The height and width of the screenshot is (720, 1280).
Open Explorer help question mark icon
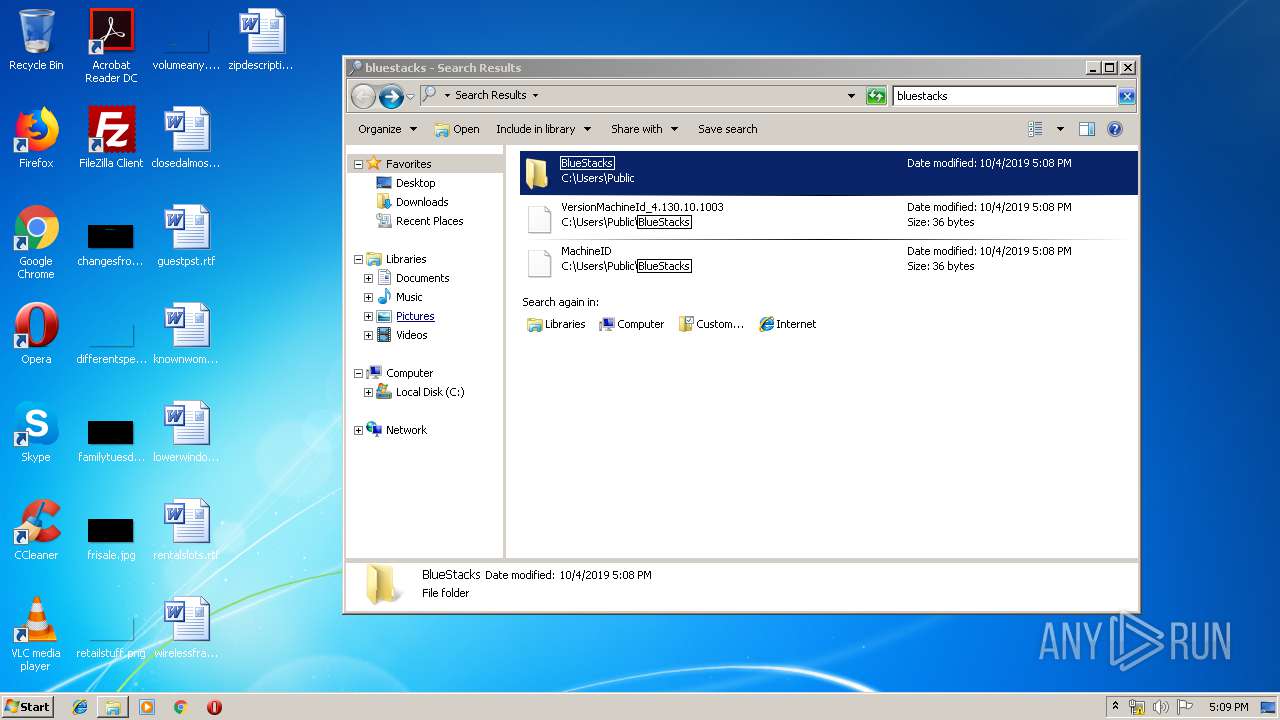point(1115,129)
